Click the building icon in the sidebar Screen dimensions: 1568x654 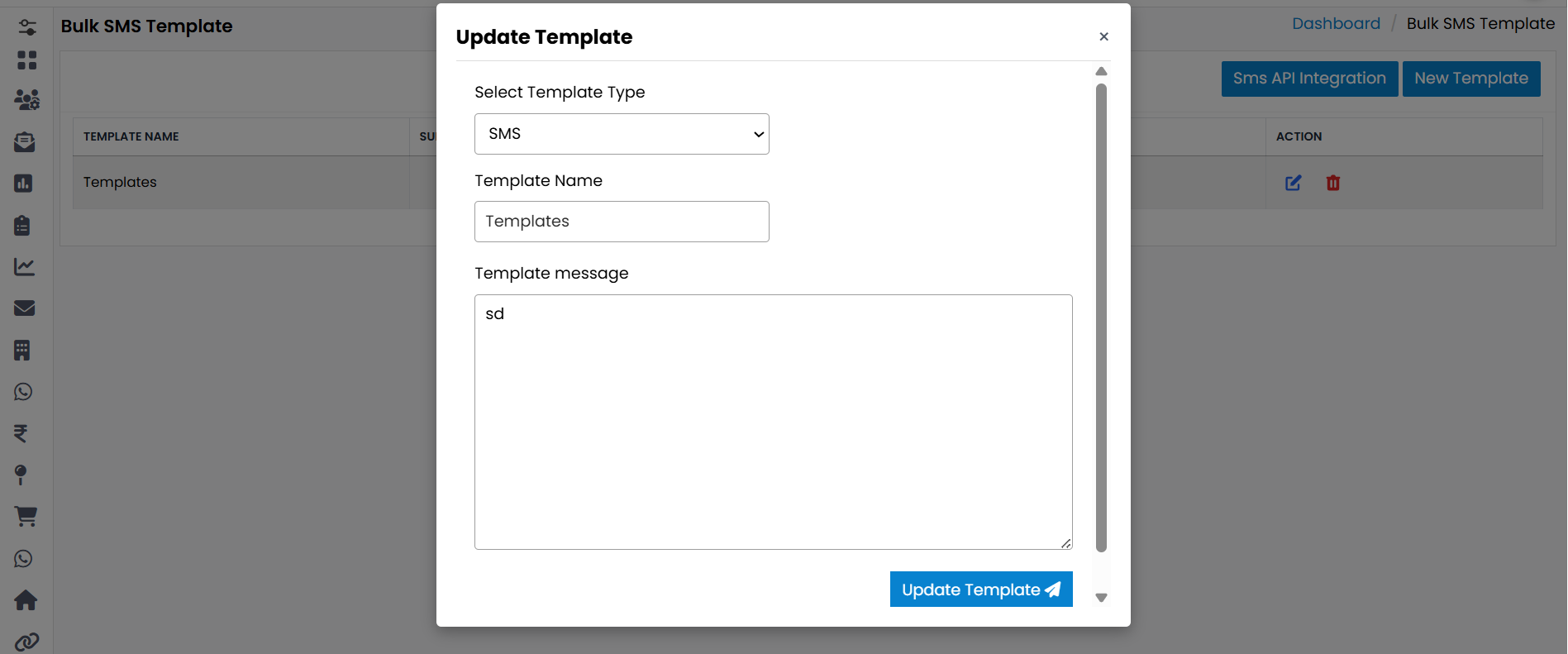point(22,351)
